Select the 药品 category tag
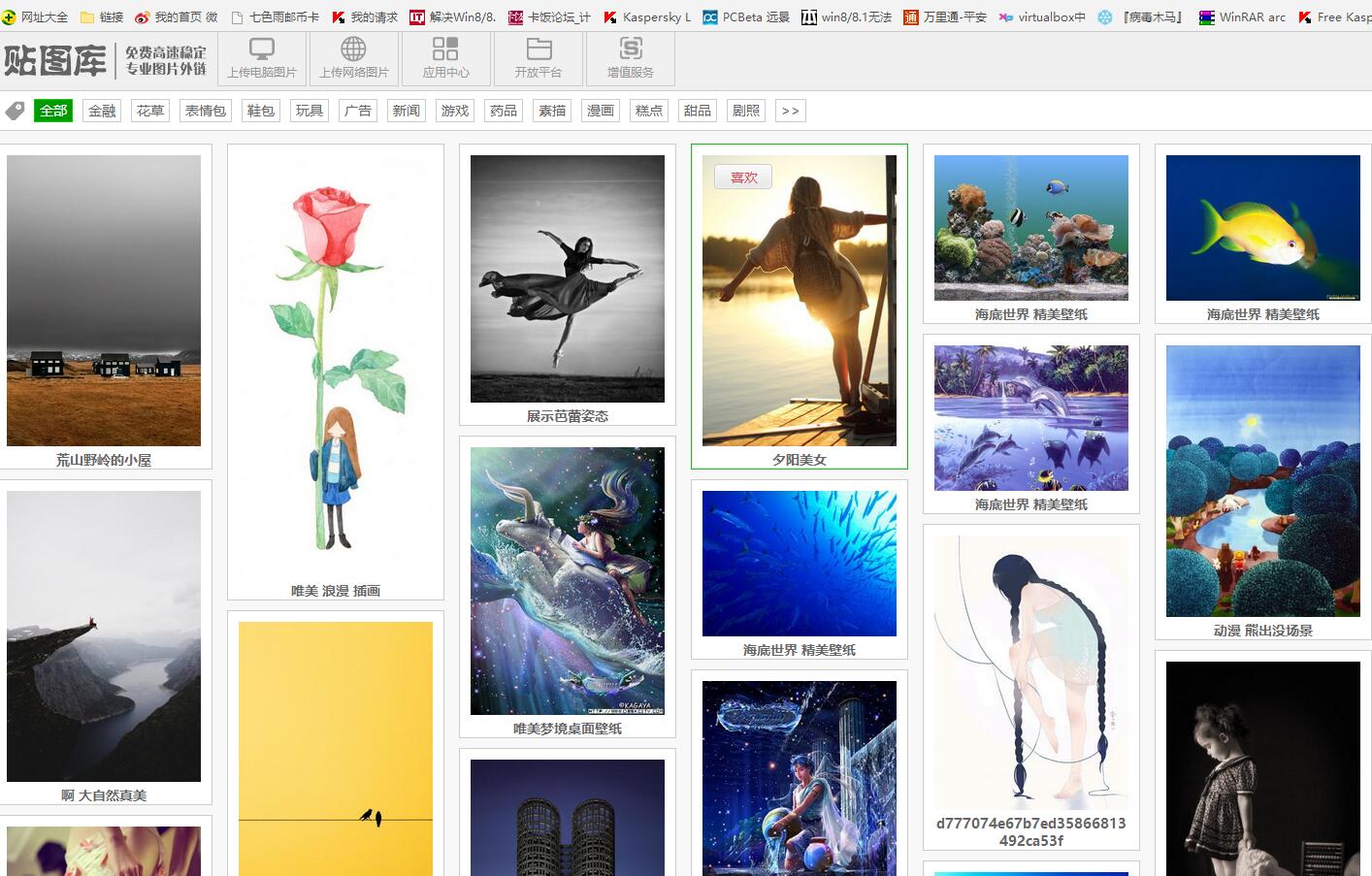The image size is (1372, 876). (504, 111)
